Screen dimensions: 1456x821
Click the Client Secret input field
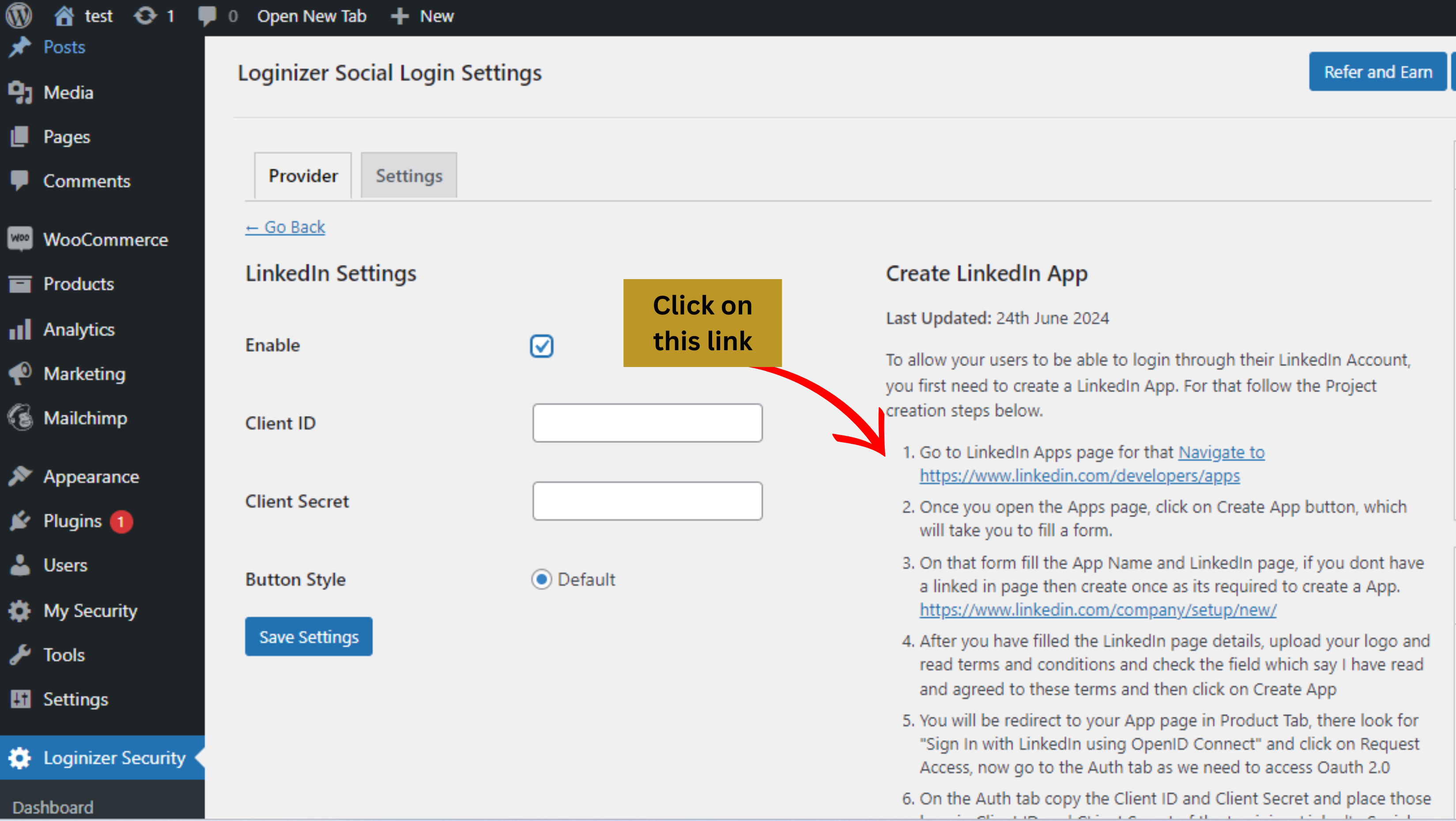click(x=647, y=500)
